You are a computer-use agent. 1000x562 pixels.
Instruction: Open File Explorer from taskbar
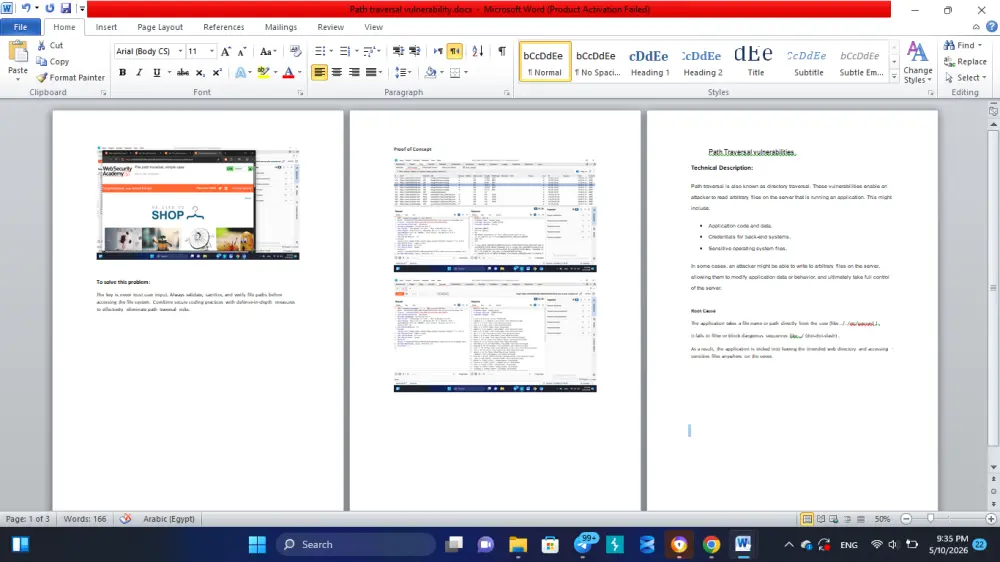[518, 544]
